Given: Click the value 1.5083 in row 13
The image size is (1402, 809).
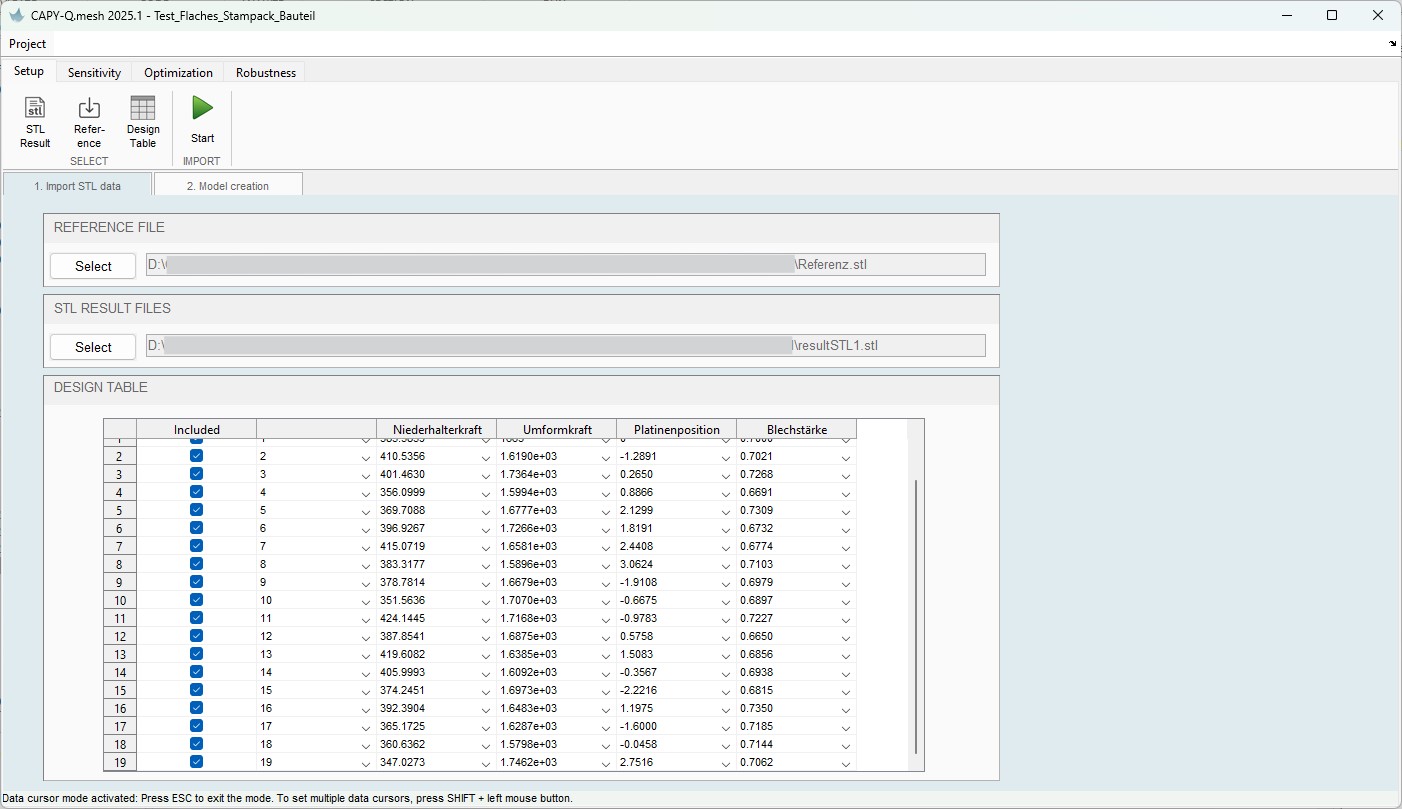Looking at the screenshot, I should tap(637, 654).
